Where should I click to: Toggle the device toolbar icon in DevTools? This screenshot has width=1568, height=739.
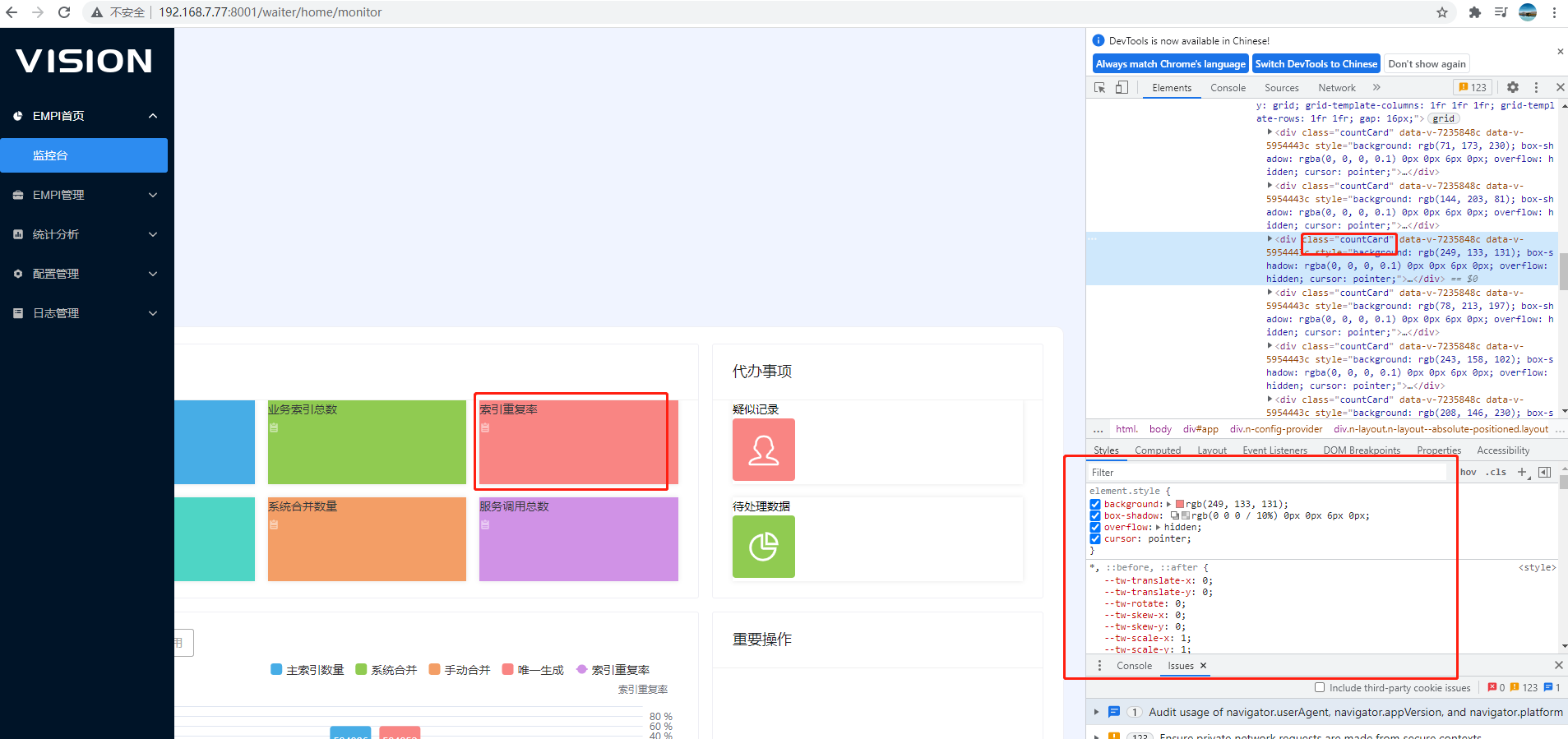[x=1122, y=87]
